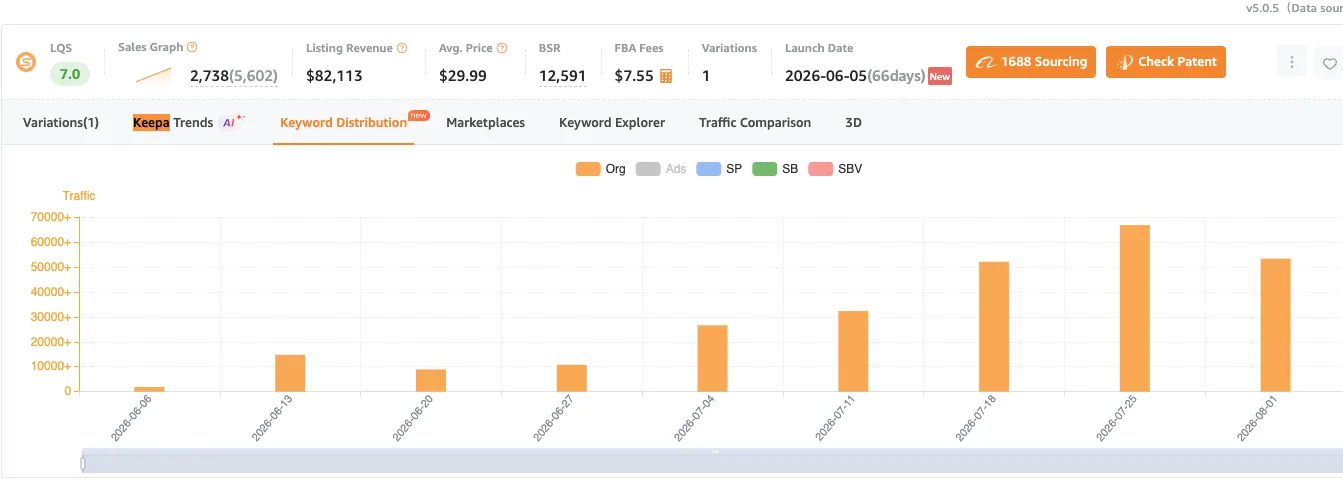Click the traffic bar for 2026-07-11
1343x485 pixels.
(x=853, y=351)
